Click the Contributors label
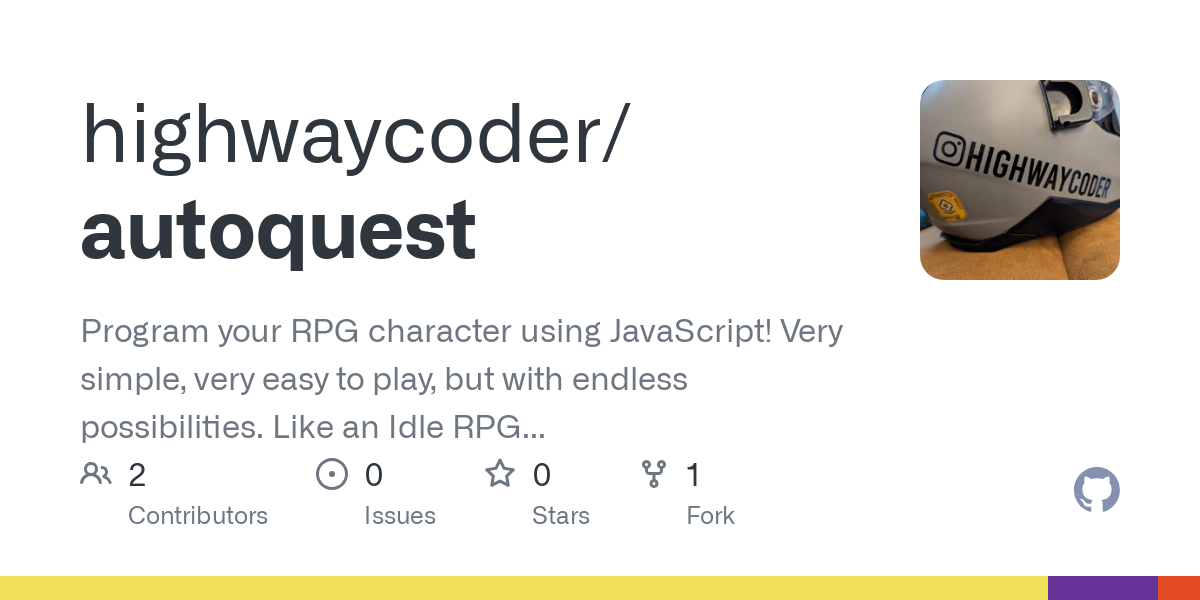 coord(198,516)
